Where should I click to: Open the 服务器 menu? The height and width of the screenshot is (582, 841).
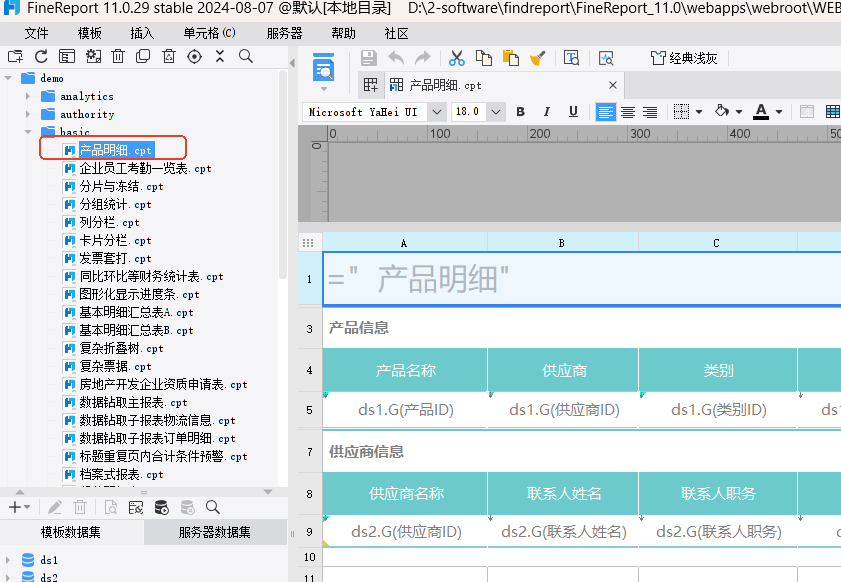(284, 33)
